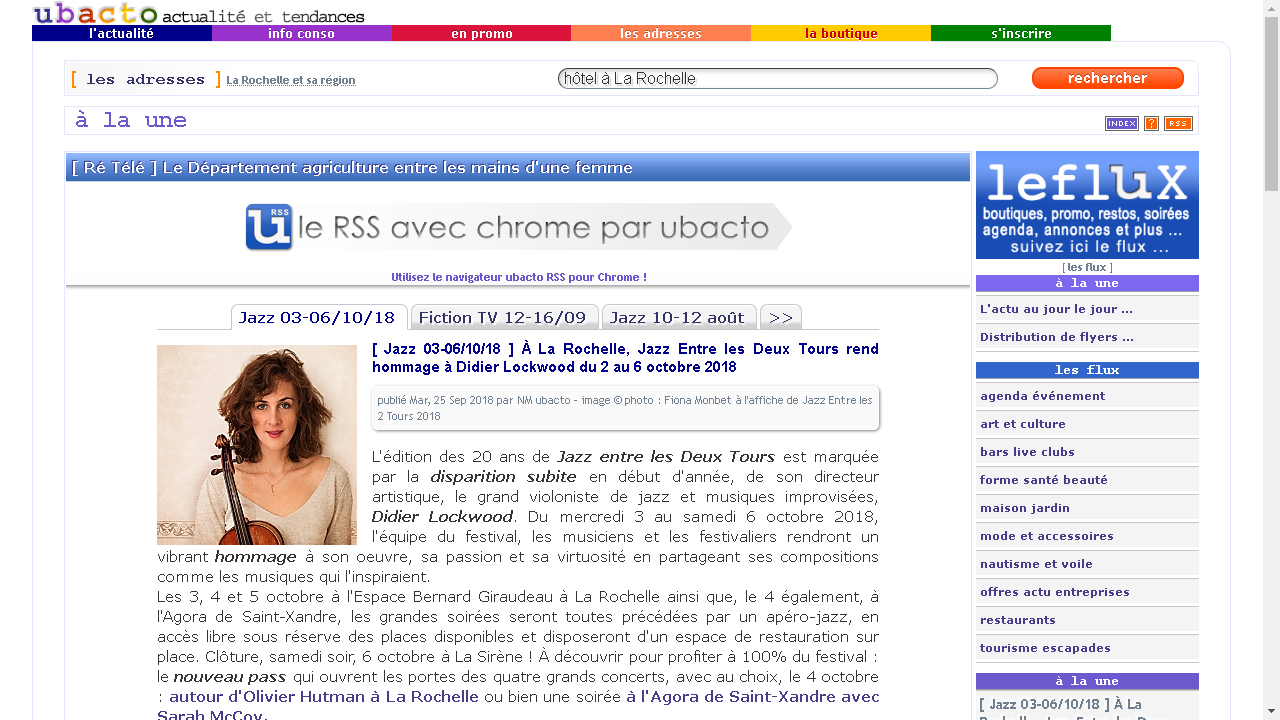Image resolution: width=1280 pixels, height=720 pixels.
Task: Click the 'les flux' link under the banner
Action: [x=1087, y=267]
